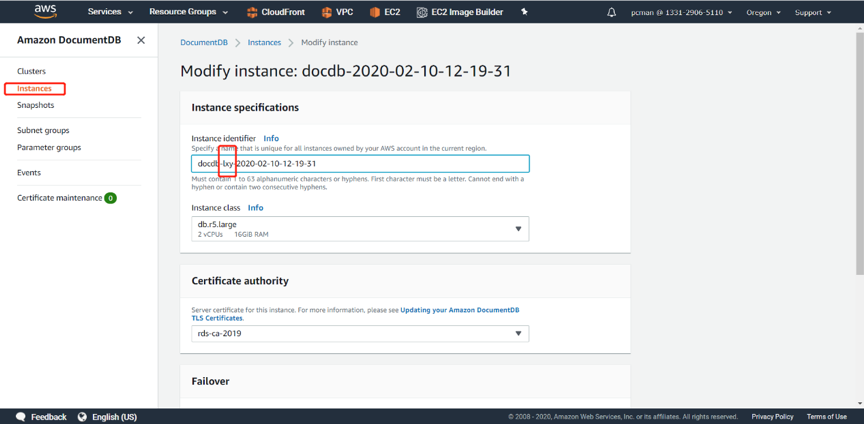The height and width of the screenshot is (424, 864).
Task: Click Info link beside Instance identifier
Action: pos(271,138)
